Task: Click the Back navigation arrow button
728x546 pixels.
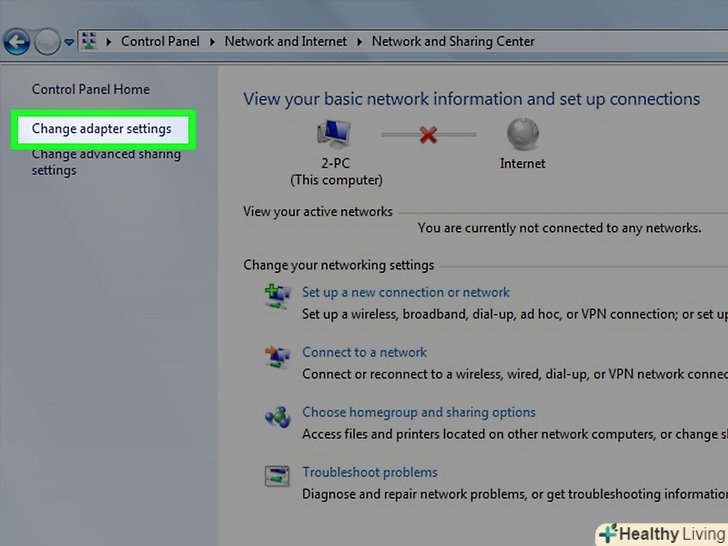Action: 17,42
